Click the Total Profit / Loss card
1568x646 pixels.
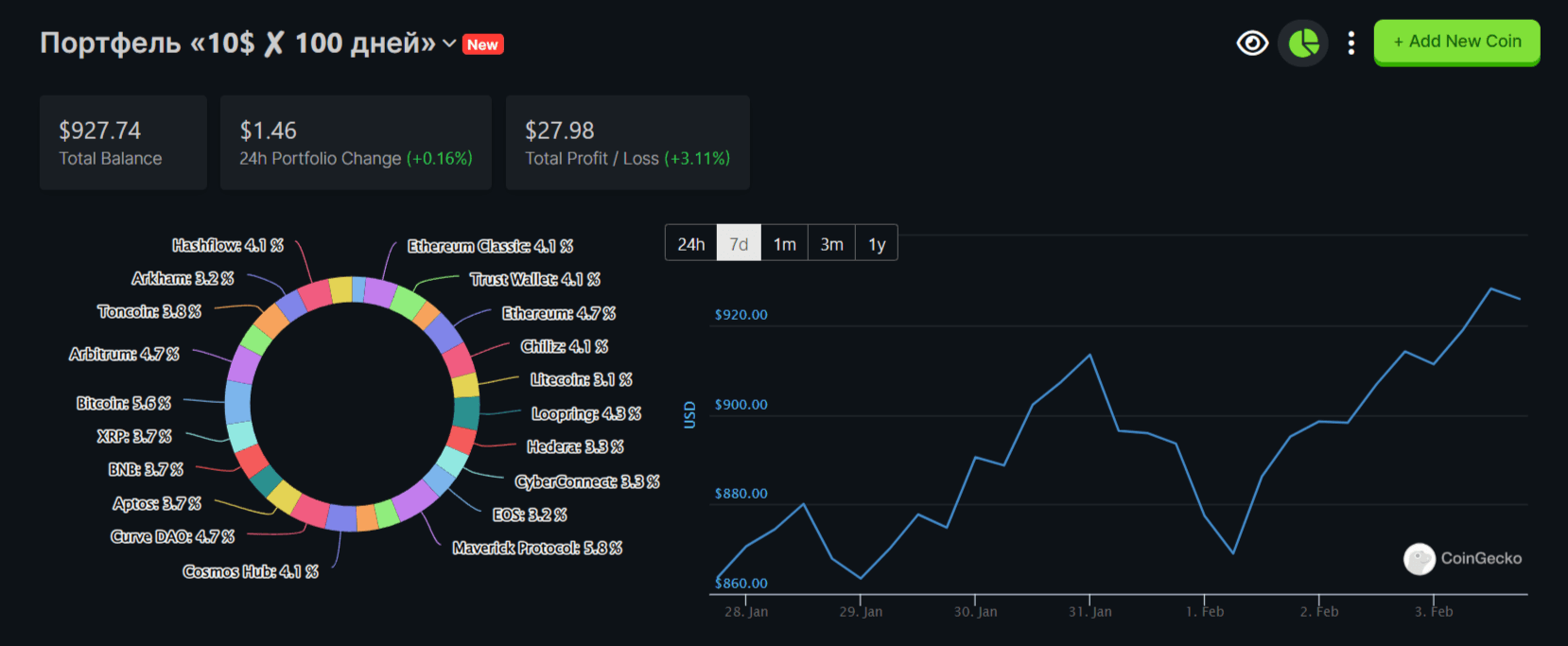[x=628, y=143]
